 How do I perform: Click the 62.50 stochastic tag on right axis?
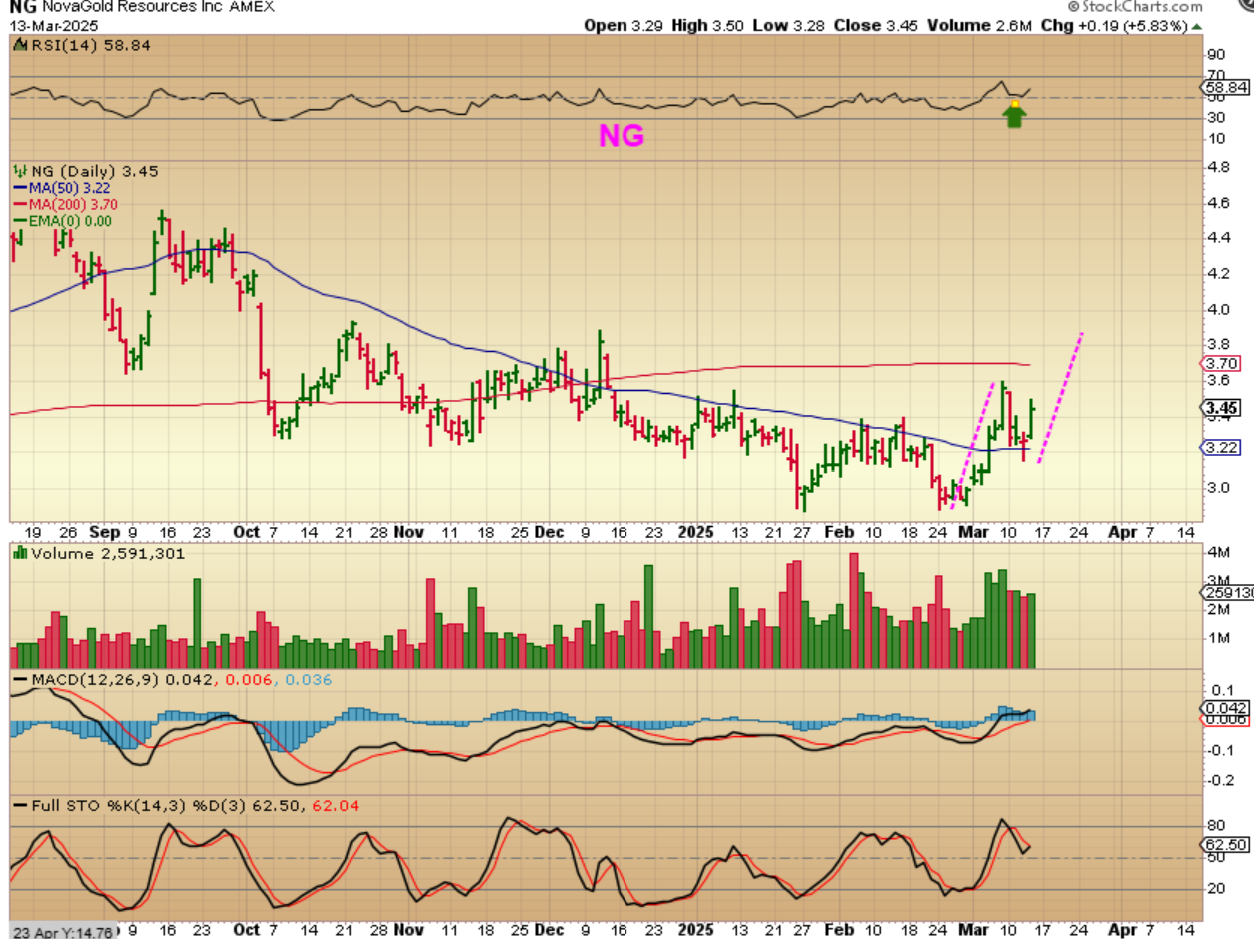tap(1224, 845)
